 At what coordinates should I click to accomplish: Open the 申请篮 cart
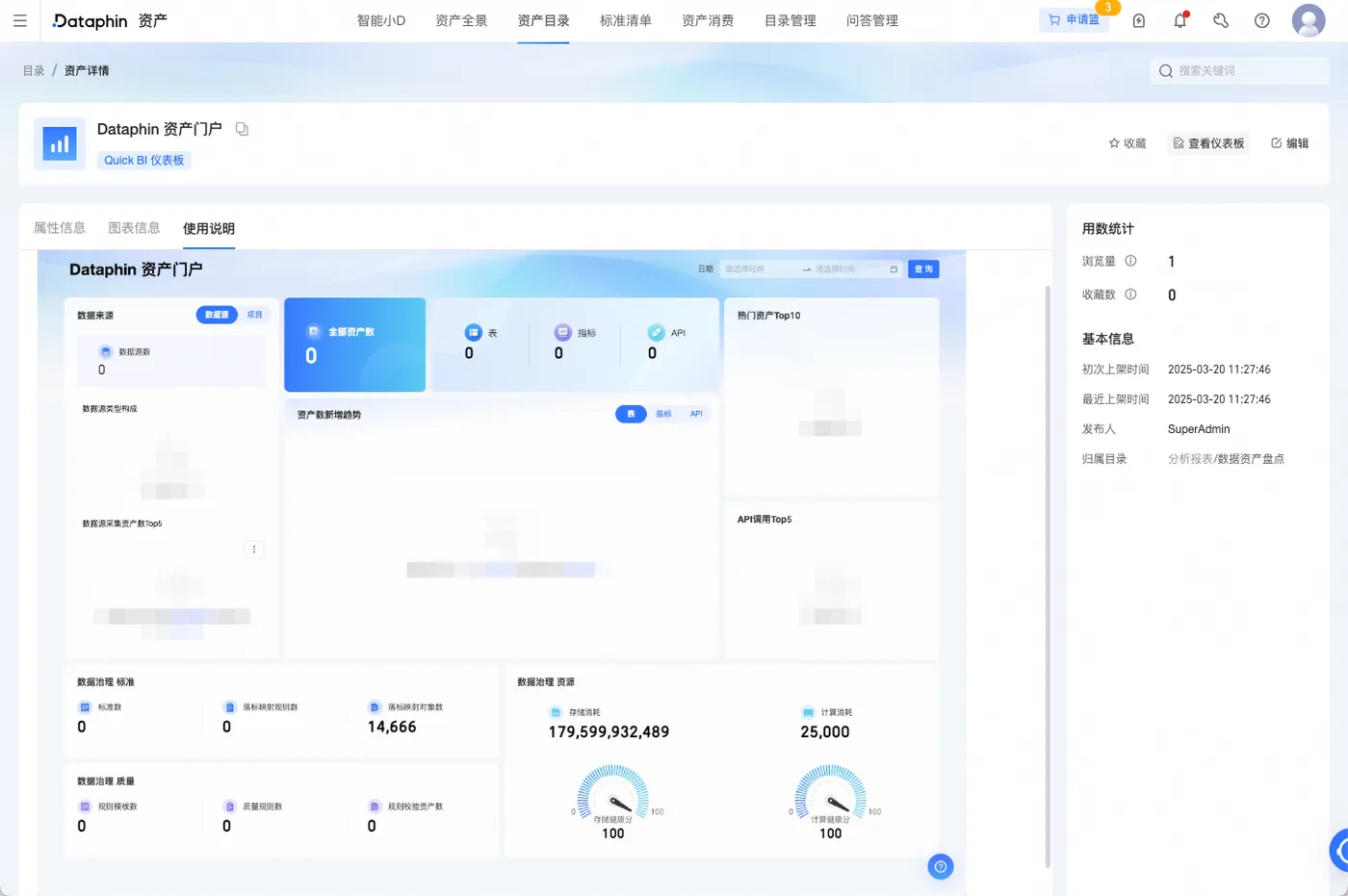(1074, 20)
